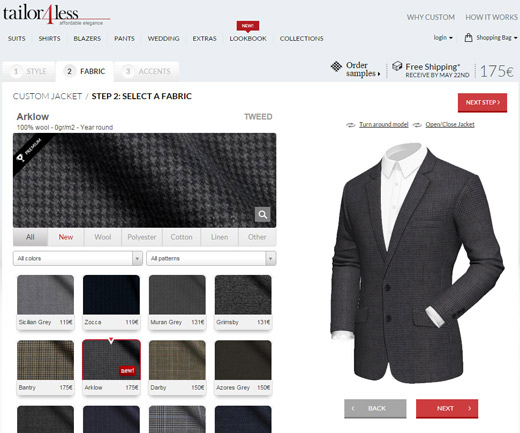This screenshot has width=520, height=433.
Task: Select the Arklow fabric swatch
Action: pyautogui.click(x=111, y=367)
